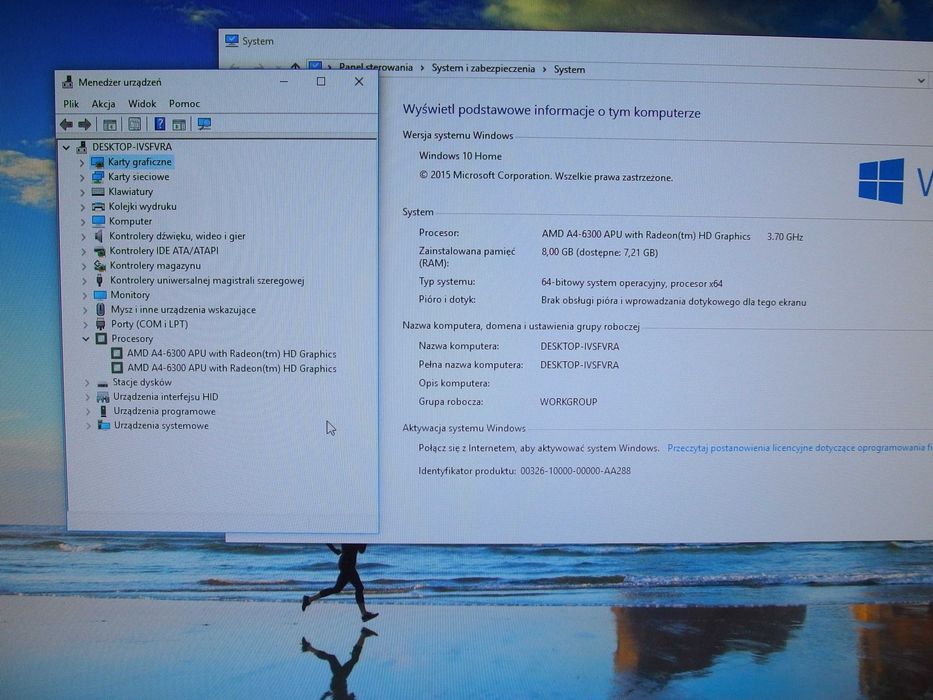Viewport: 933px width, 700px height.
Task: Open the license terms link Przeczytaj postanowienia licencyjne
Action: (799, 448)
